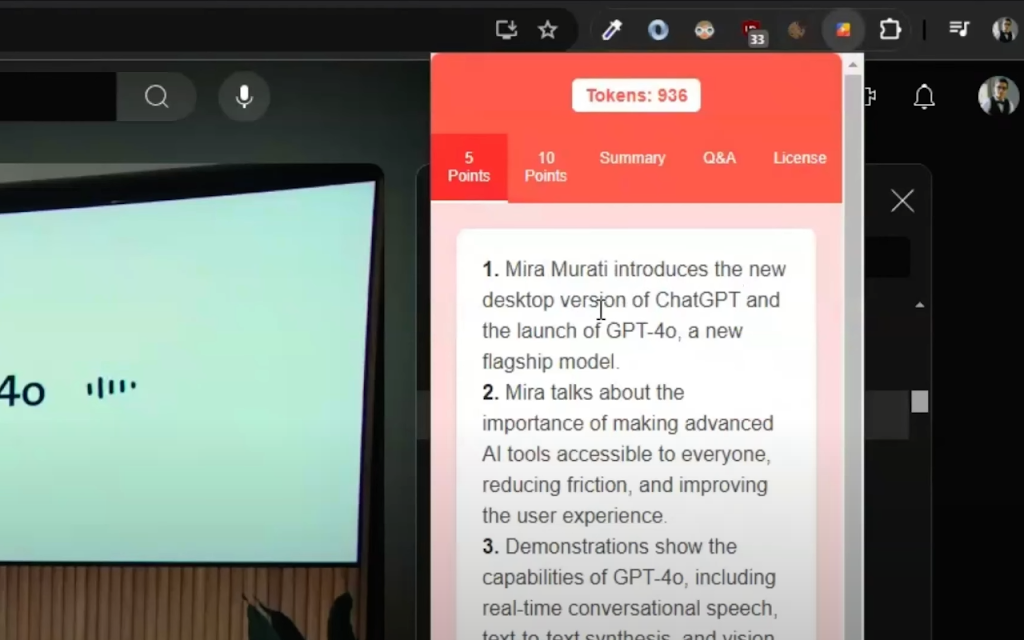Click the create video icon beside the bell
This screenshot has width=1024, height=640.
[870, 97]
